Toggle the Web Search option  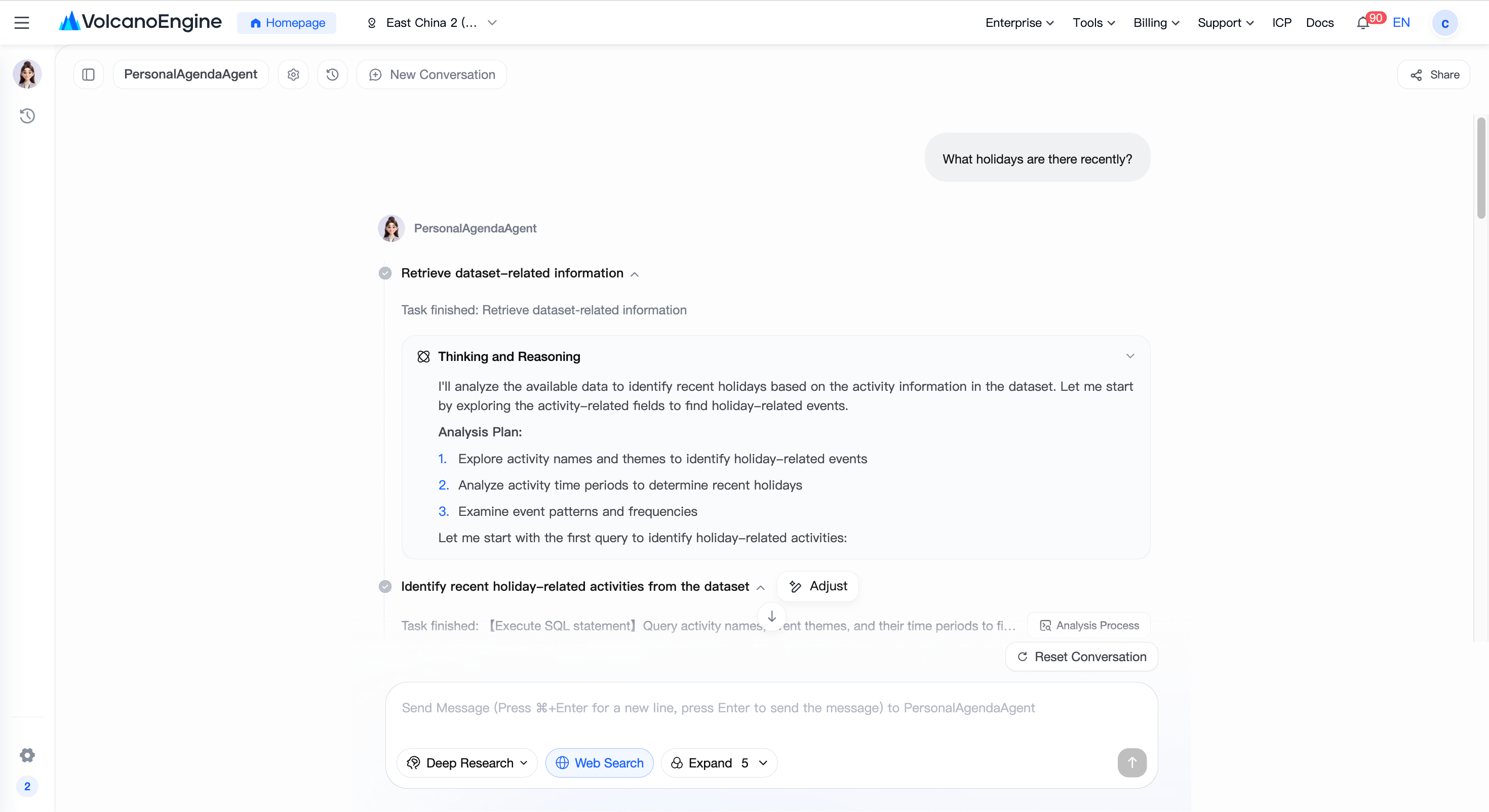pyautogui.click(x=600, y=763)
